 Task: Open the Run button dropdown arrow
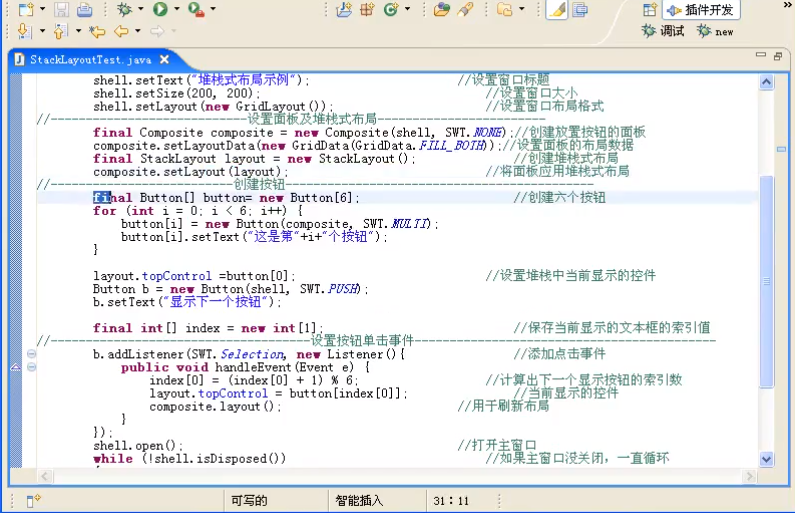click(x=177, y=10)
